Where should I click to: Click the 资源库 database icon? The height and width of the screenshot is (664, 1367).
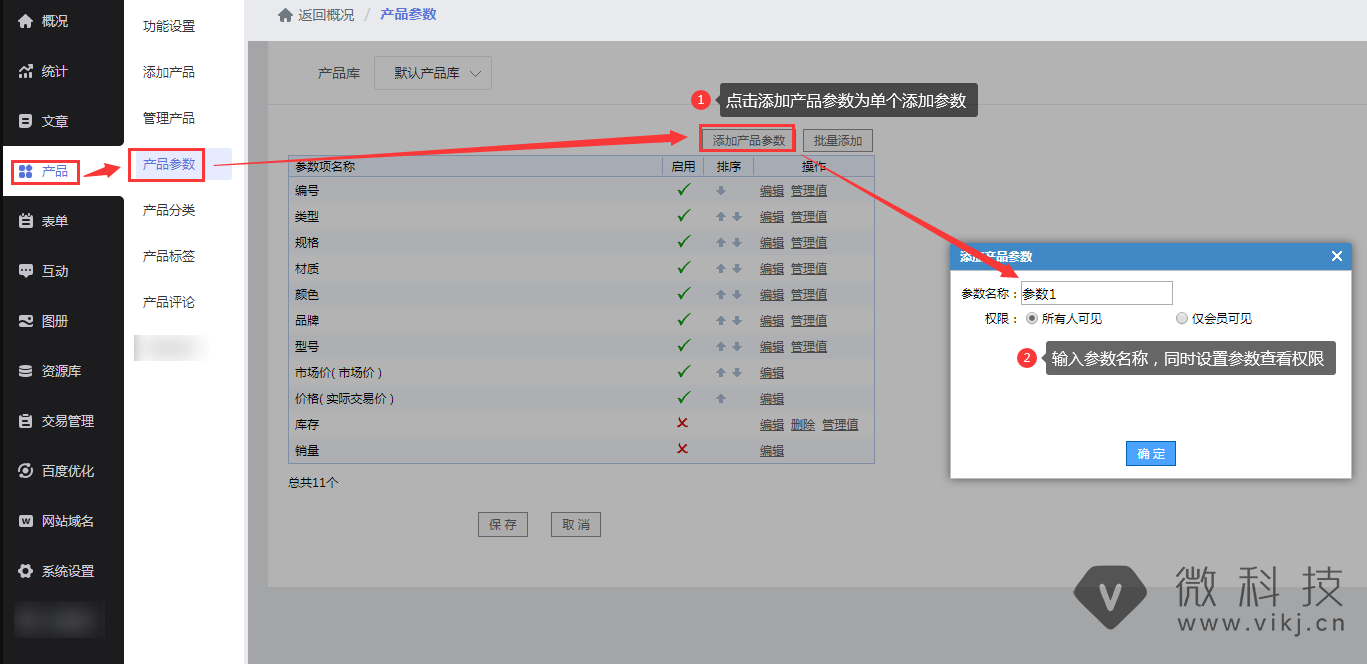point(26,371)
